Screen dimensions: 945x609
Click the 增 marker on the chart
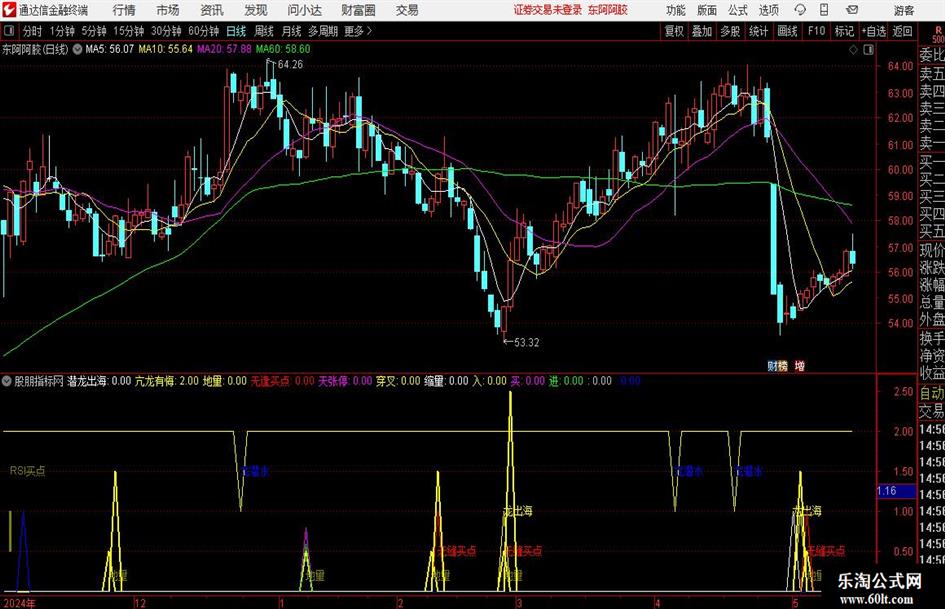(x=800, y=365)
